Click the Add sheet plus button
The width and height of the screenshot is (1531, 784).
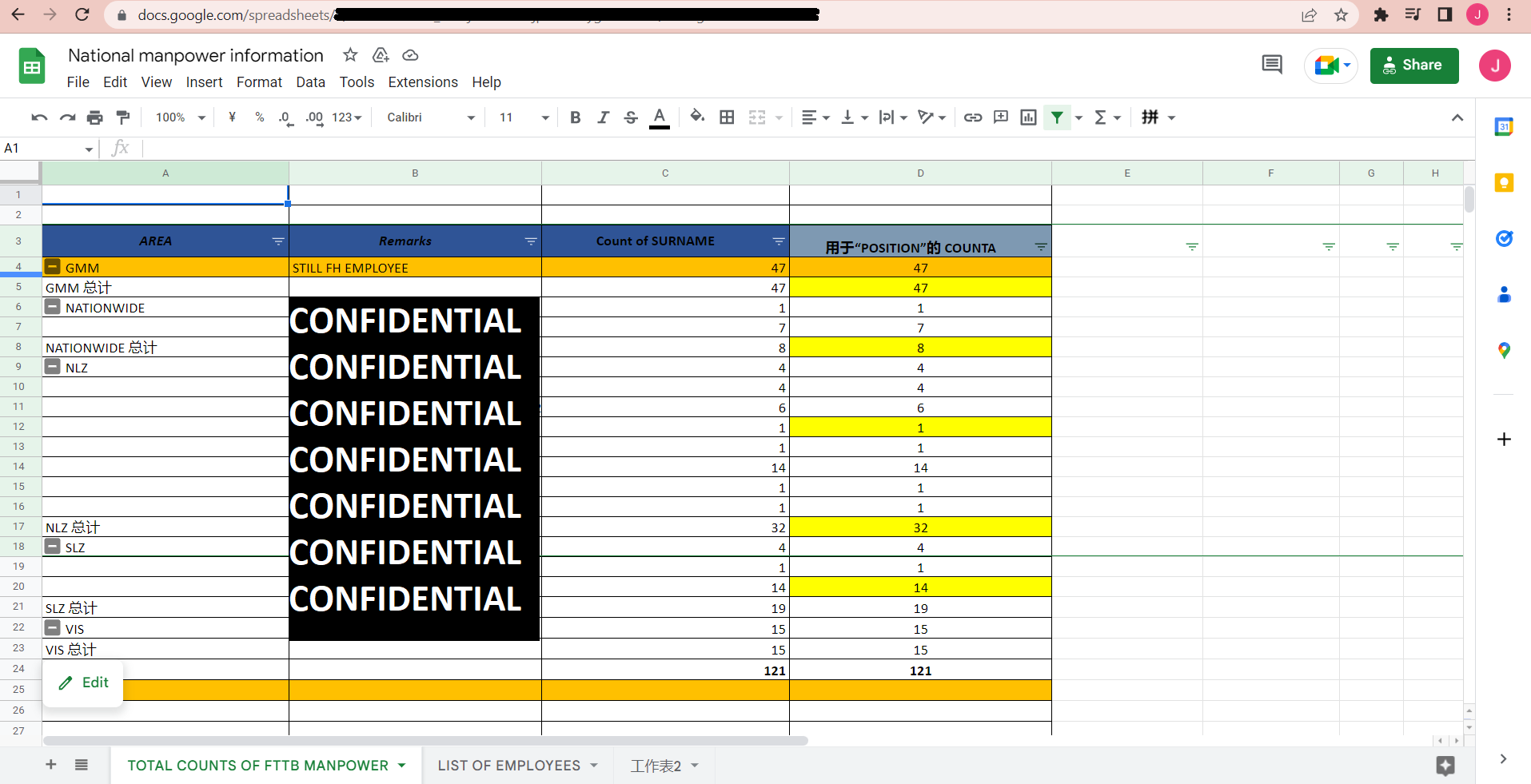tap(51, 765)
